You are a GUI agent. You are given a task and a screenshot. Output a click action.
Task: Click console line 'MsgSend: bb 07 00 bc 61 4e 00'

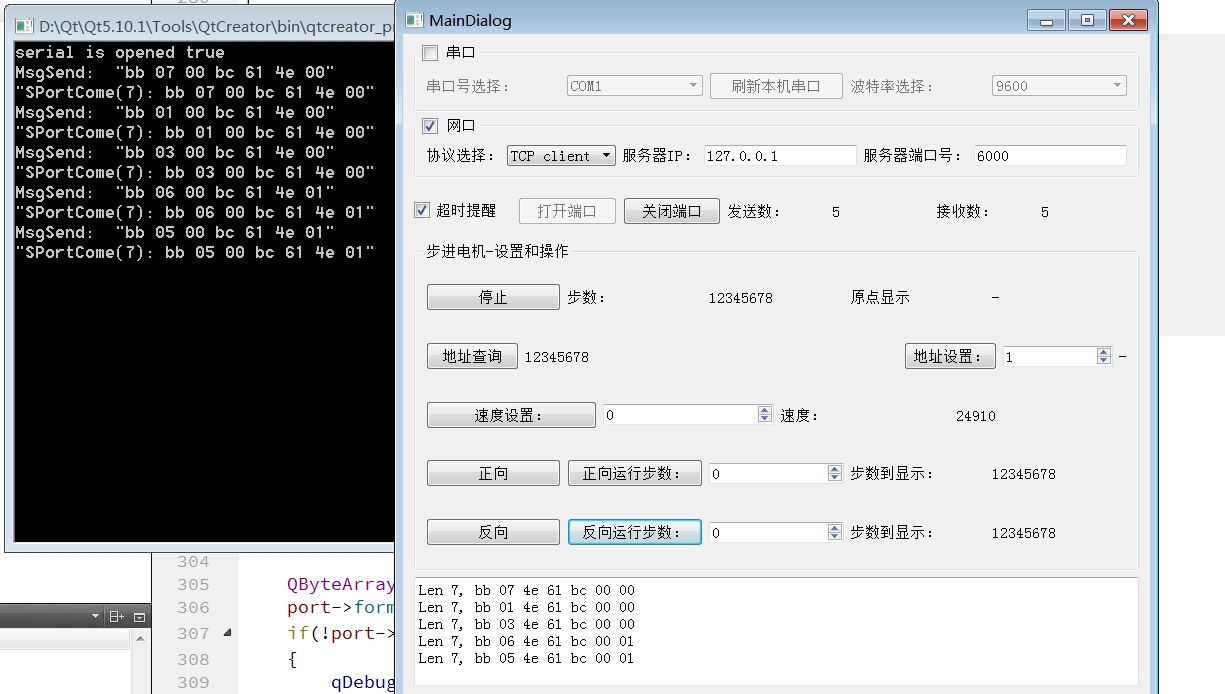point(175,72)
